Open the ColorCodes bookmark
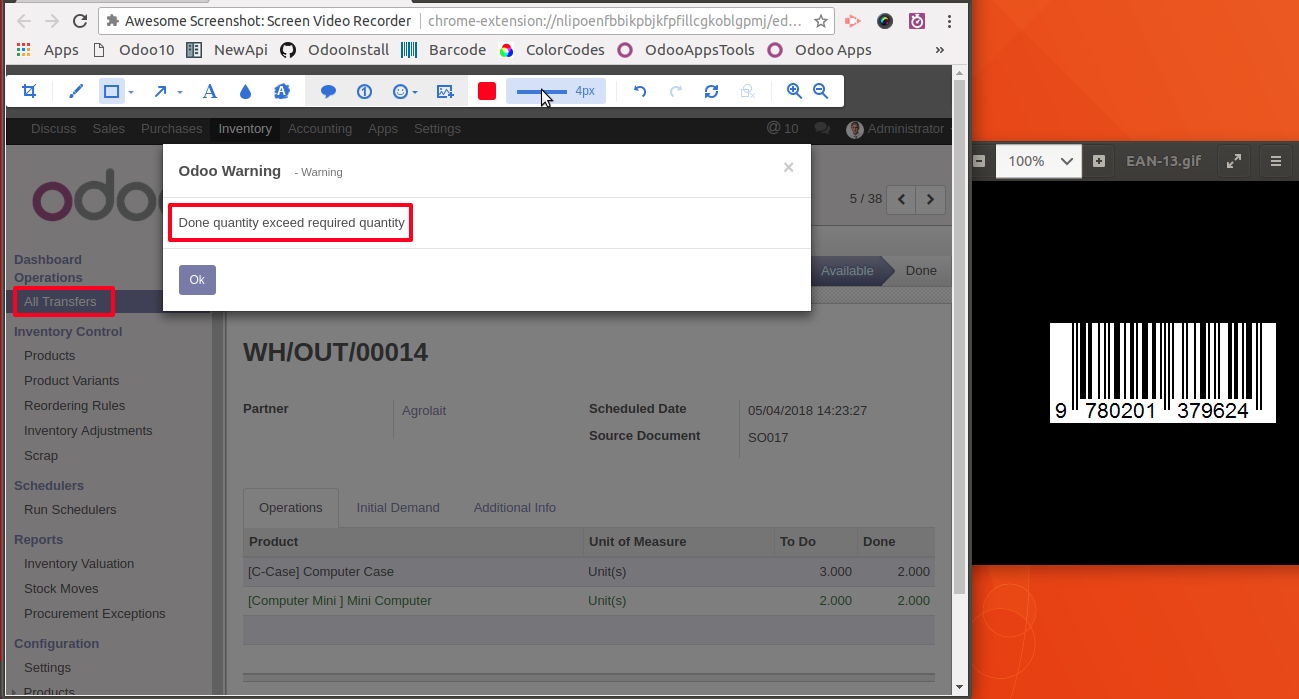The height and width of the screenshot is (699, 1299). (x=552, y=50)
